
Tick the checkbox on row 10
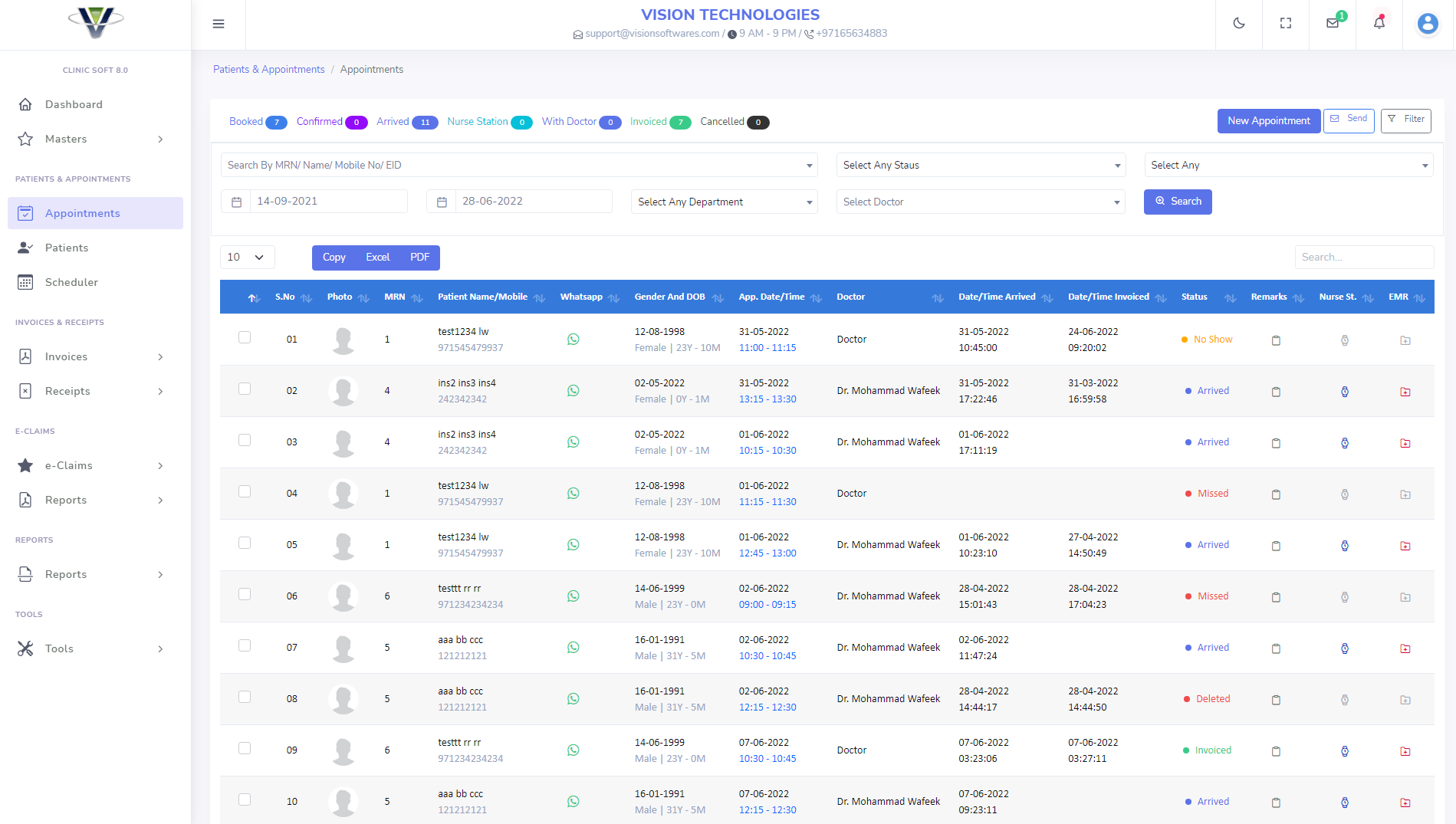[x=245, y=799]
